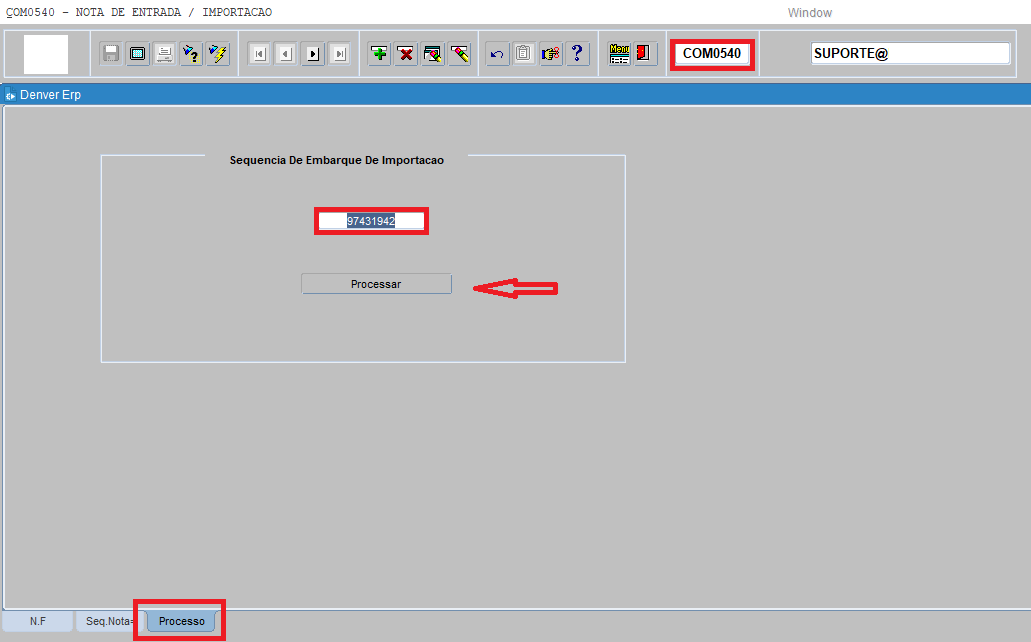The image size is (1031, 642).
Task: Jump to the last record
Action: coord(339,54)
